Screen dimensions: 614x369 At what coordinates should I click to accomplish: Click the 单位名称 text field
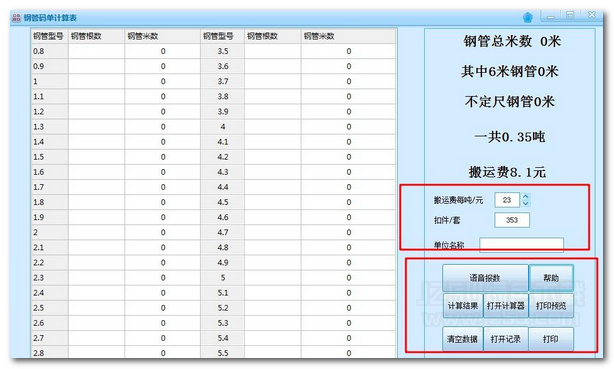522,245
